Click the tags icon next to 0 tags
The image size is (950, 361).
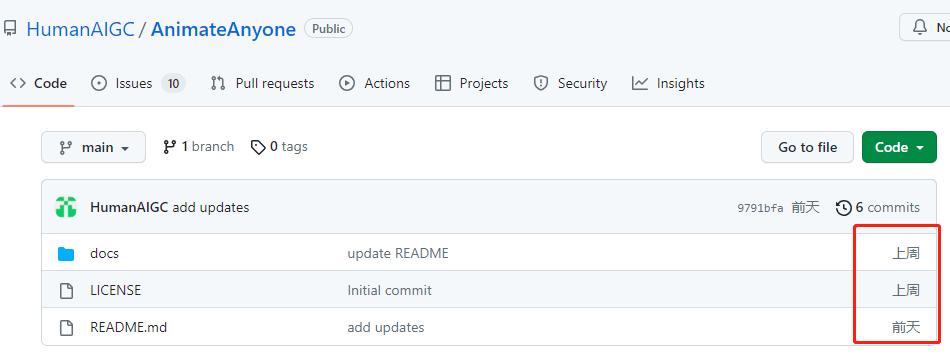pyautogui.click(x=258, y=147)
